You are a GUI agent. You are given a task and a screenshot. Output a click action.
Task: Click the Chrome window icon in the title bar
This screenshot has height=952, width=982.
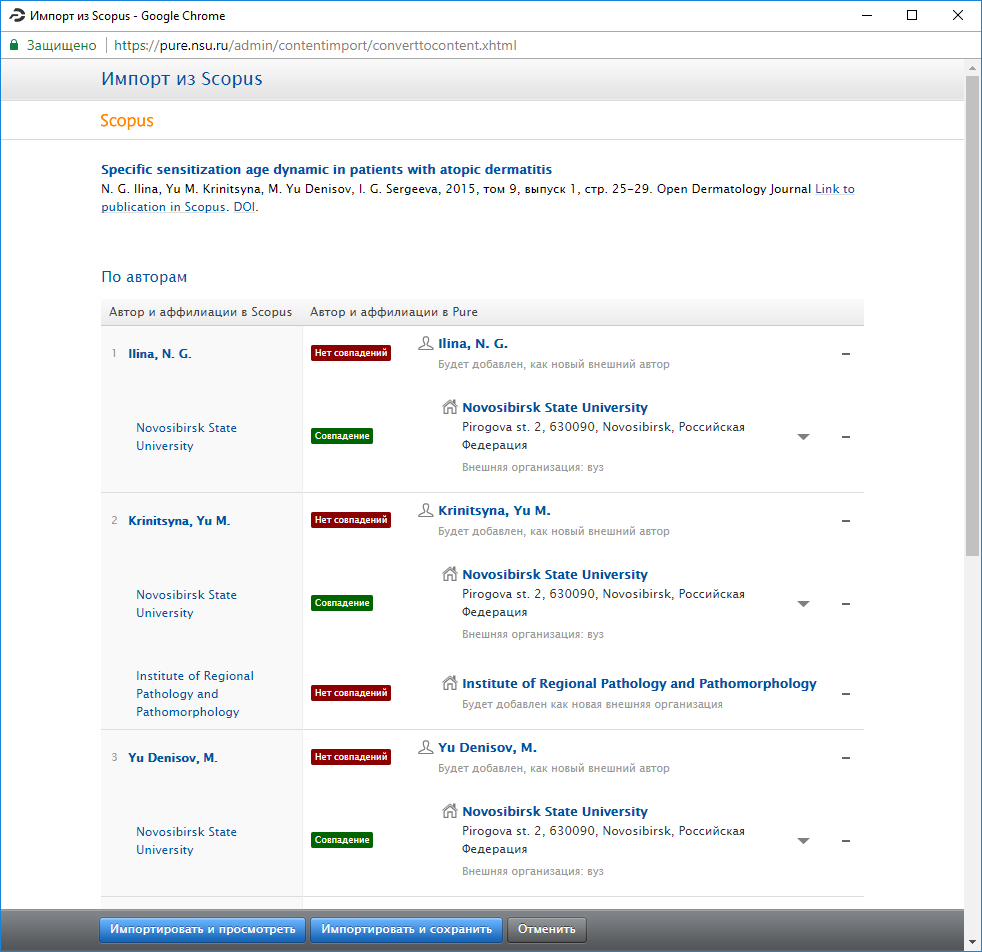pos(17,16)
